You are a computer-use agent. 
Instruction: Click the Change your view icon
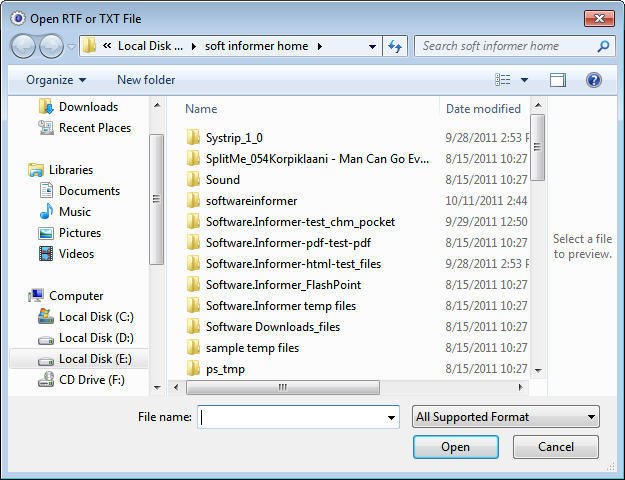503,80
